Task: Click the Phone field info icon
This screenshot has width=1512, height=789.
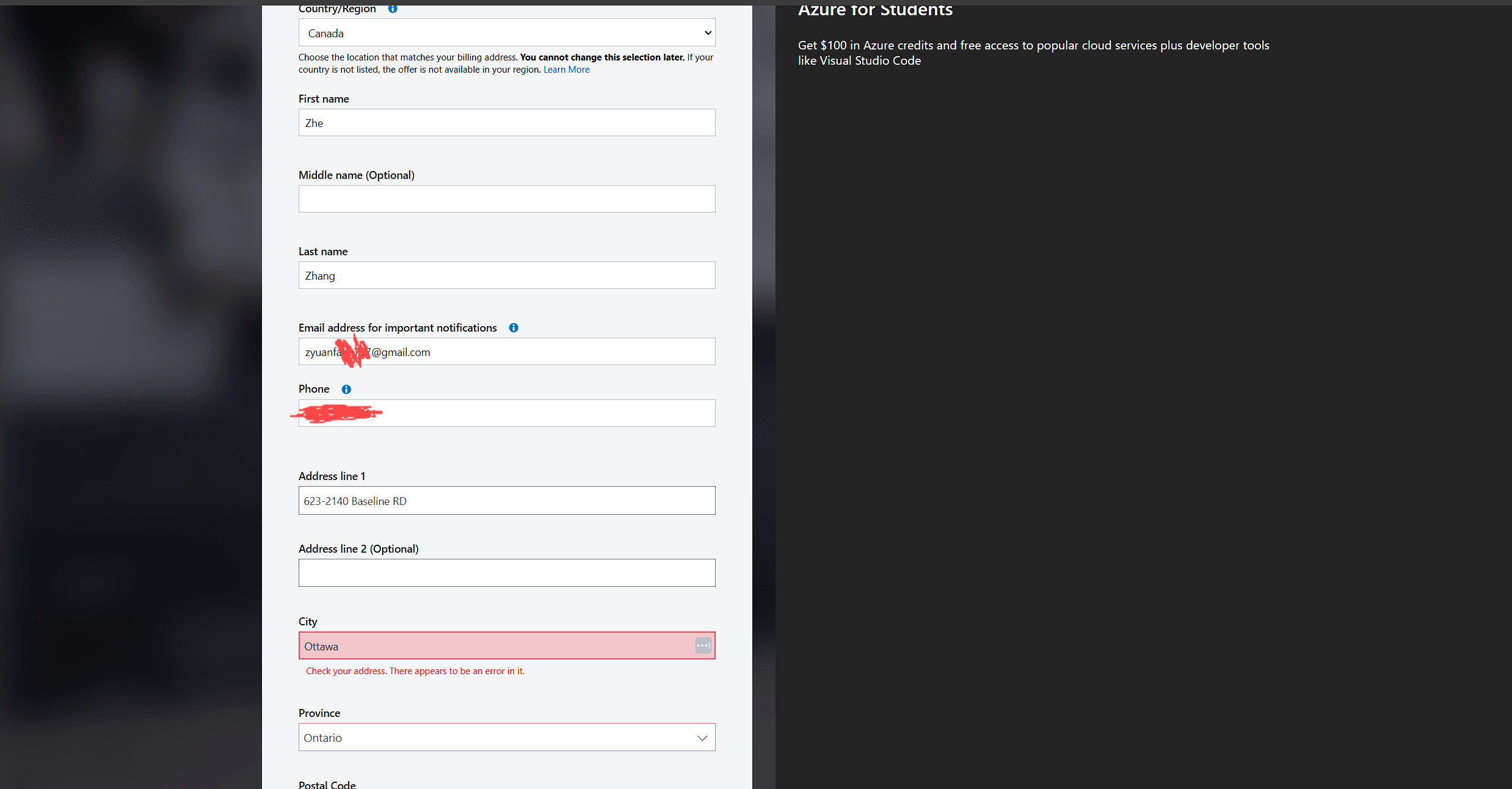Action: pos(346,390)
